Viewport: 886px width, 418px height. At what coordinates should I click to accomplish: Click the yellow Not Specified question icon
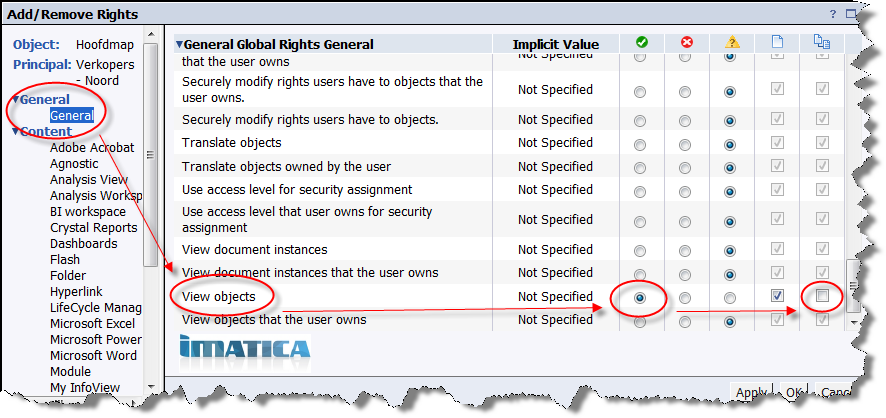(x=732, y=42)
